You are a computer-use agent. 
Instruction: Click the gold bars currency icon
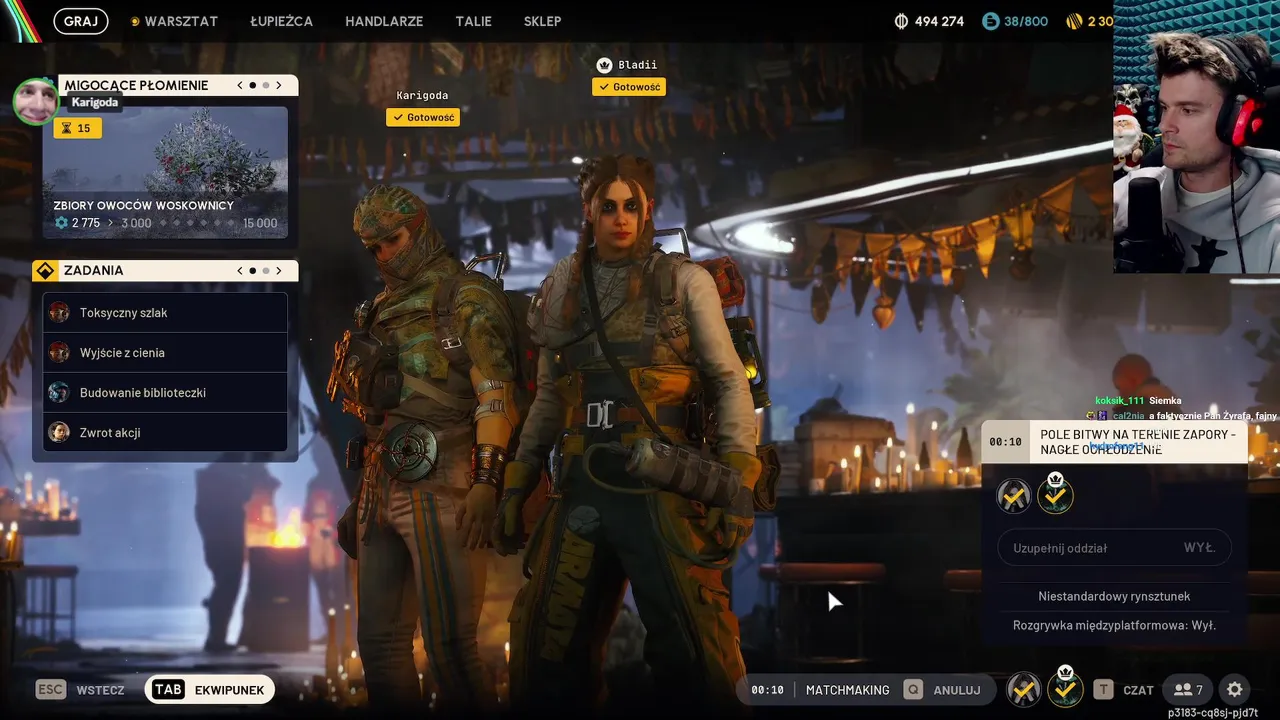(1075, 21)
